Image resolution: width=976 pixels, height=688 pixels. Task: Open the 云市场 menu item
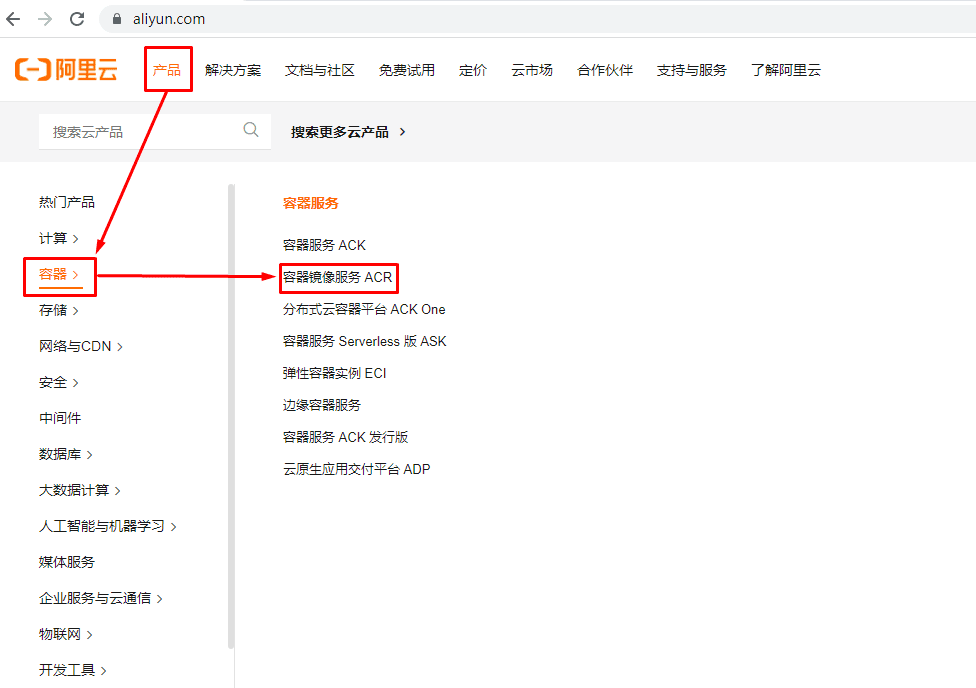coord(532,70)
